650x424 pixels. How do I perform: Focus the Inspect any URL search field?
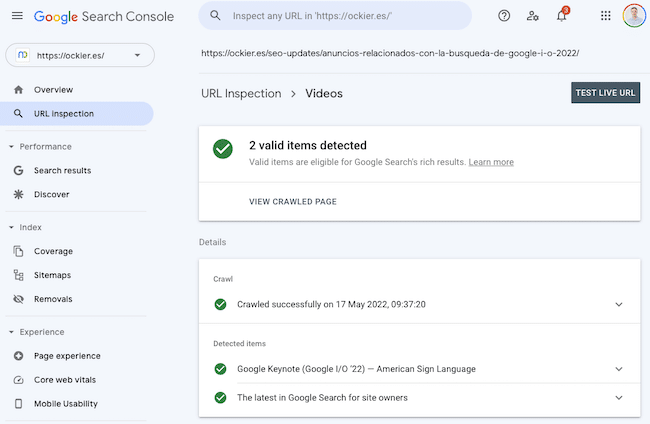coord(335,16)
